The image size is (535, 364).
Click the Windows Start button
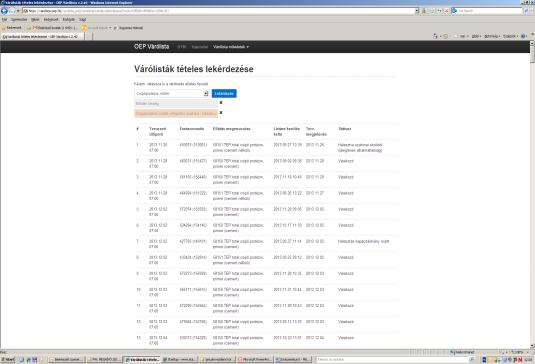(x=8, y=360)
